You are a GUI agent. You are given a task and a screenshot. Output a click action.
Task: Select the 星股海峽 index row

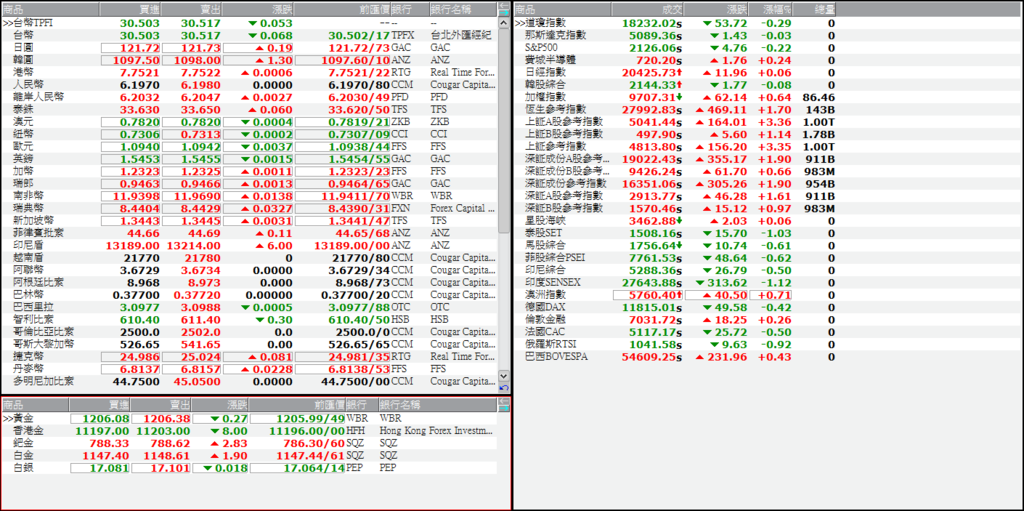click(x=675, y=220)
